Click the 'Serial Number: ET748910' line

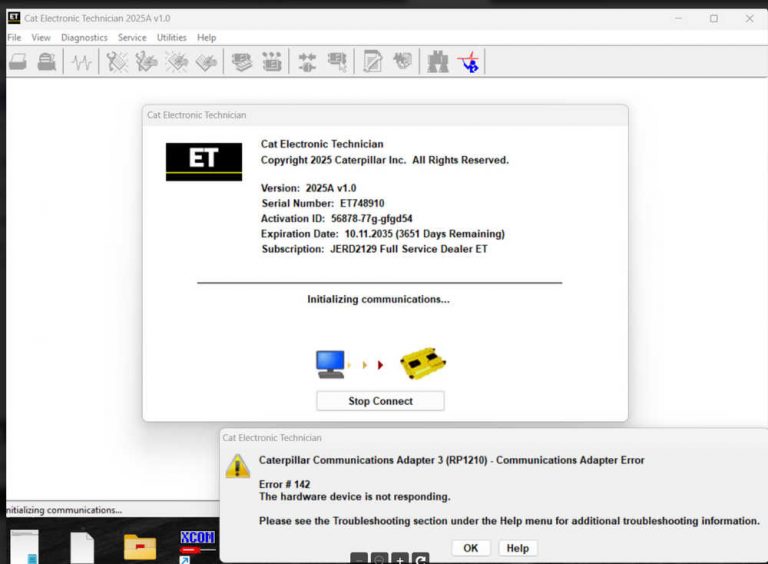323,203
